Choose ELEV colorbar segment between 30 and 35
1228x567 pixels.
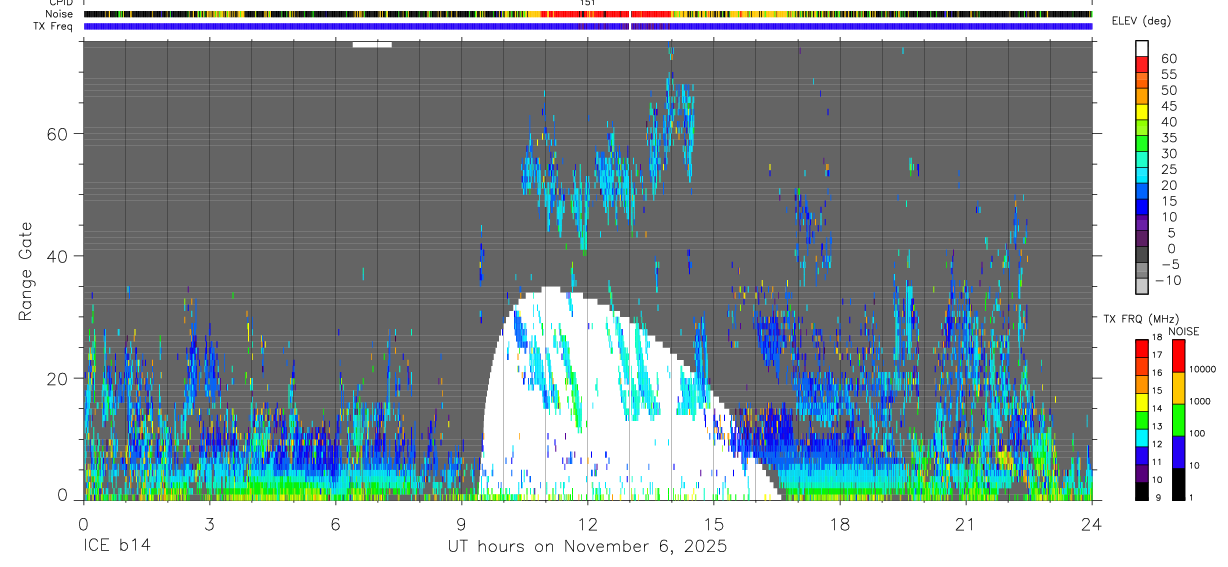pyautogui.click(x=1143, y=145)
